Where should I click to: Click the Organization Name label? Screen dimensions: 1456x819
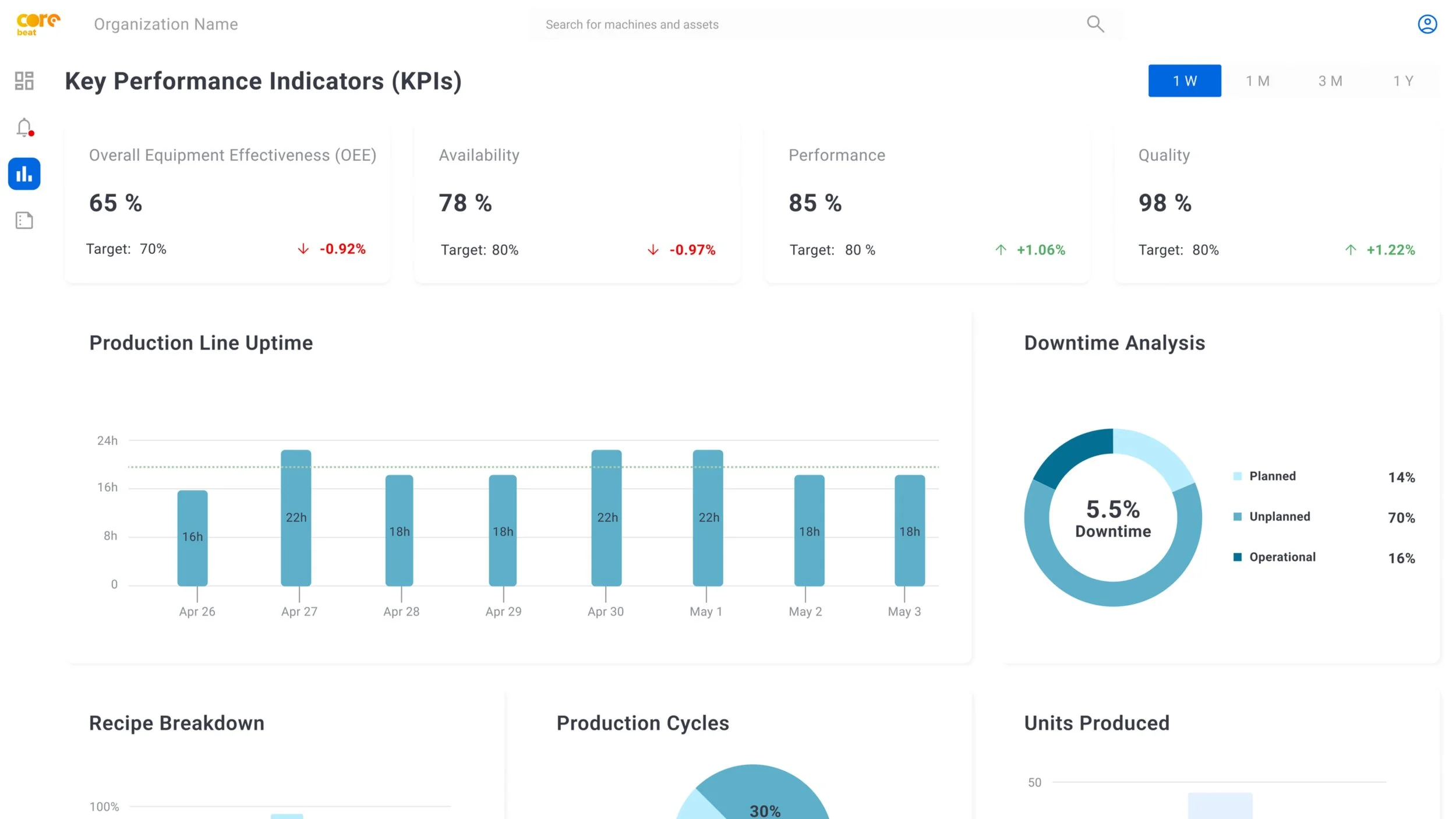[166, 24]
